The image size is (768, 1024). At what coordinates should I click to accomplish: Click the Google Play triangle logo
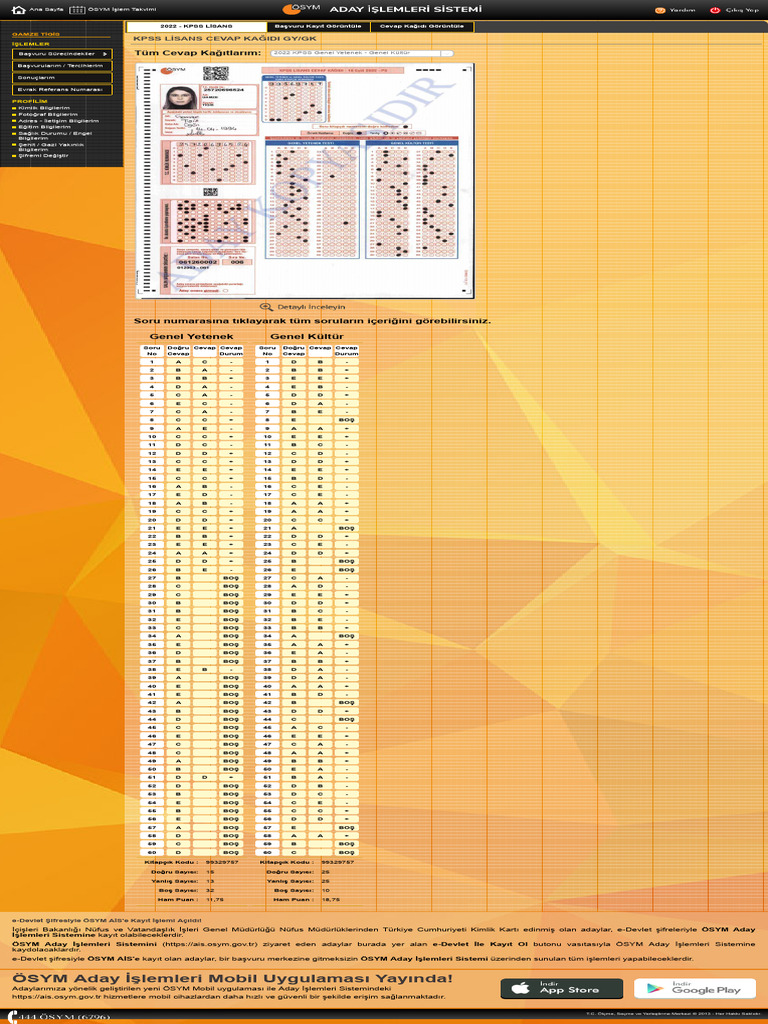coord(655,988)
